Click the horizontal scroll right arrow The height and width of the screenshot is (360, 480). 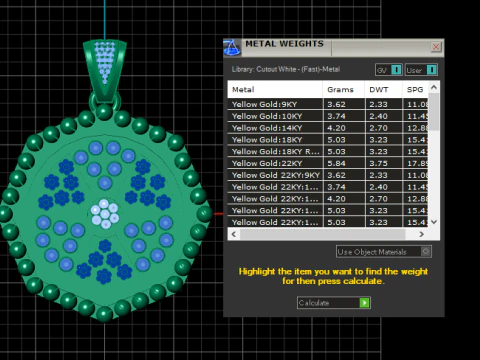coord(422,234)
